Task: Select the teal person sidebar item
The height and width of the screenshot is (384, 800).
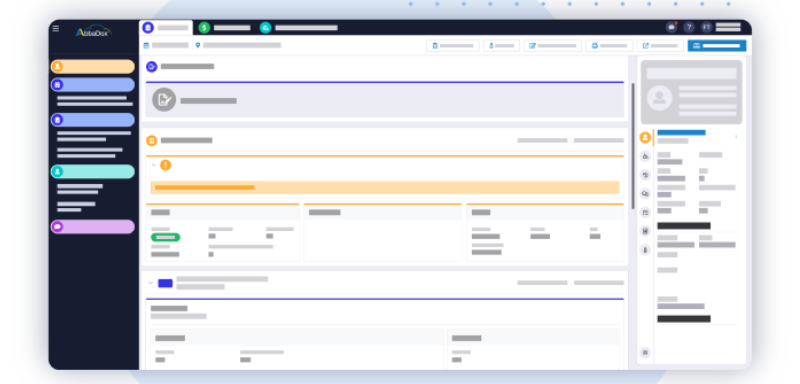Action: point(92,172)
